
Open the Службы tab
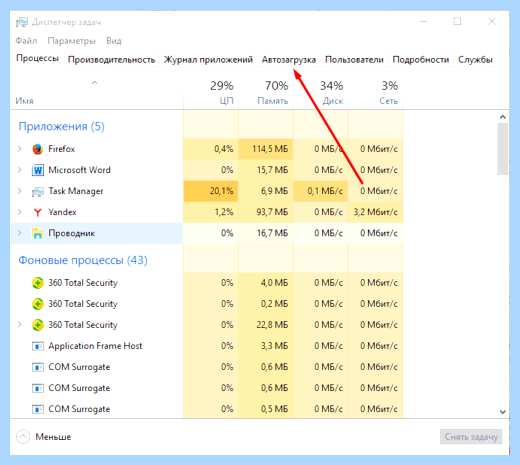[x=475, y=60]
